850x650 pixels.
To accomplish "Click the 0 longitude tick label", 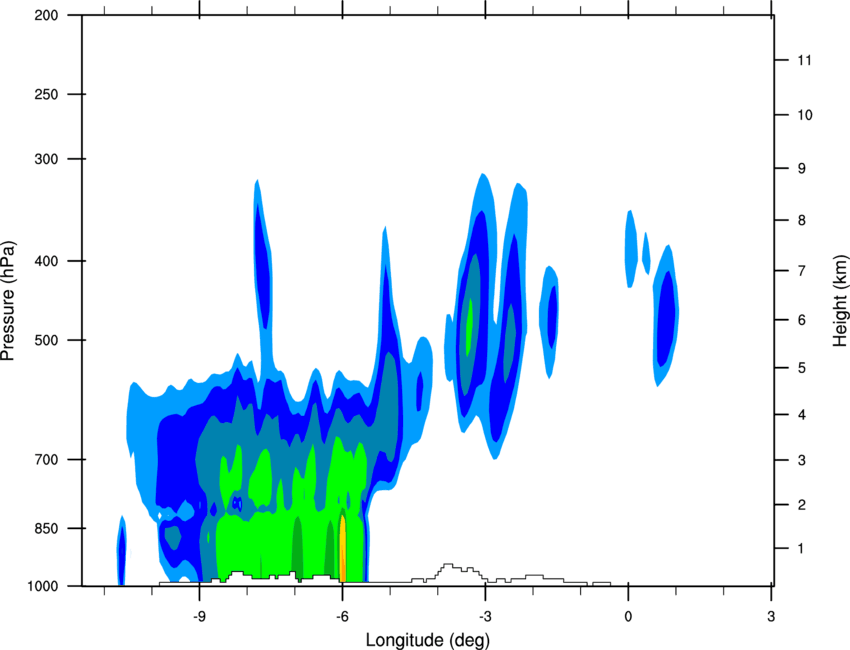I will click(x=628, y=616).
